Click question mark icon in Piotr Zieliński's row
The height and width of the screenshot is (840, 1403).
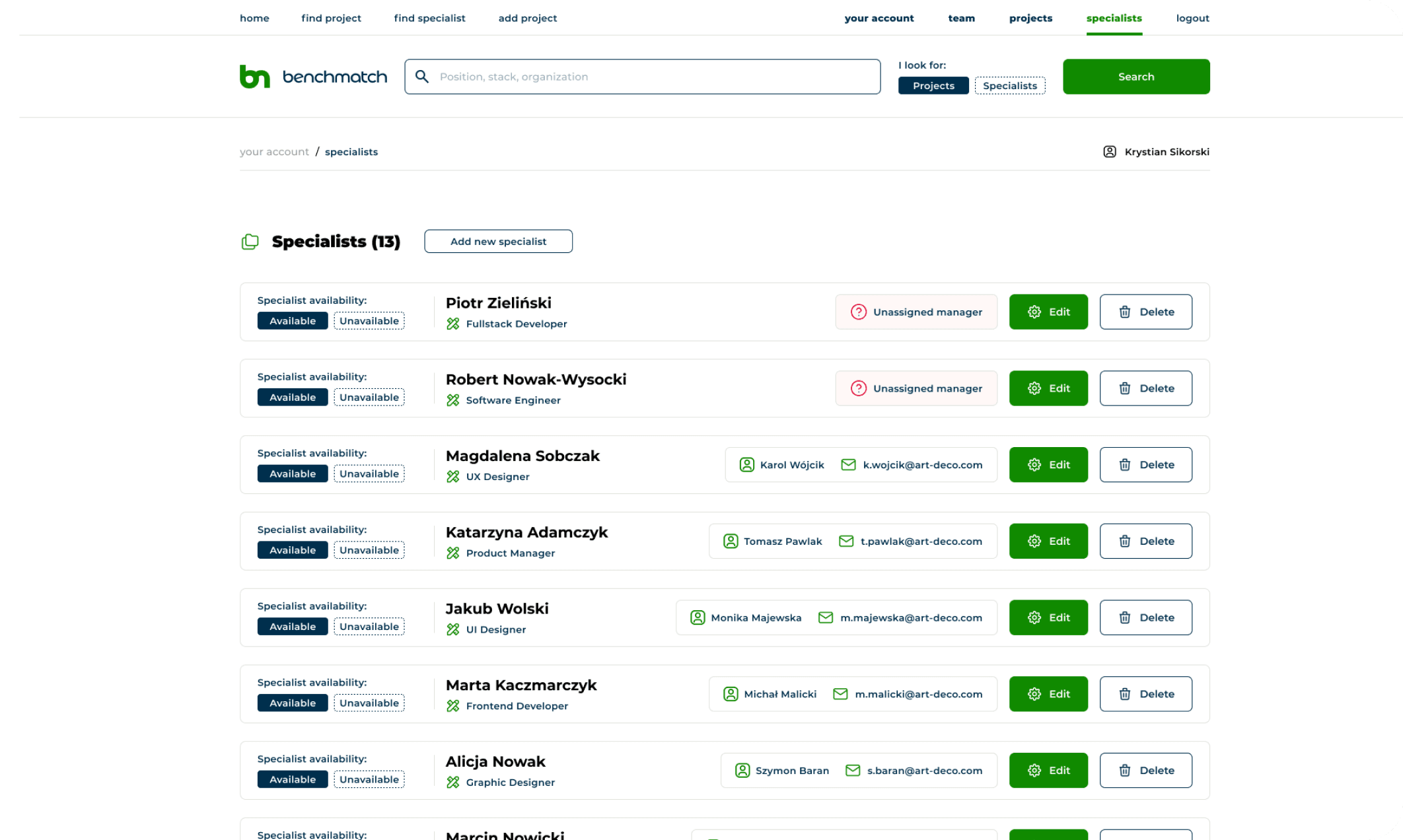[x=858, y=312]
